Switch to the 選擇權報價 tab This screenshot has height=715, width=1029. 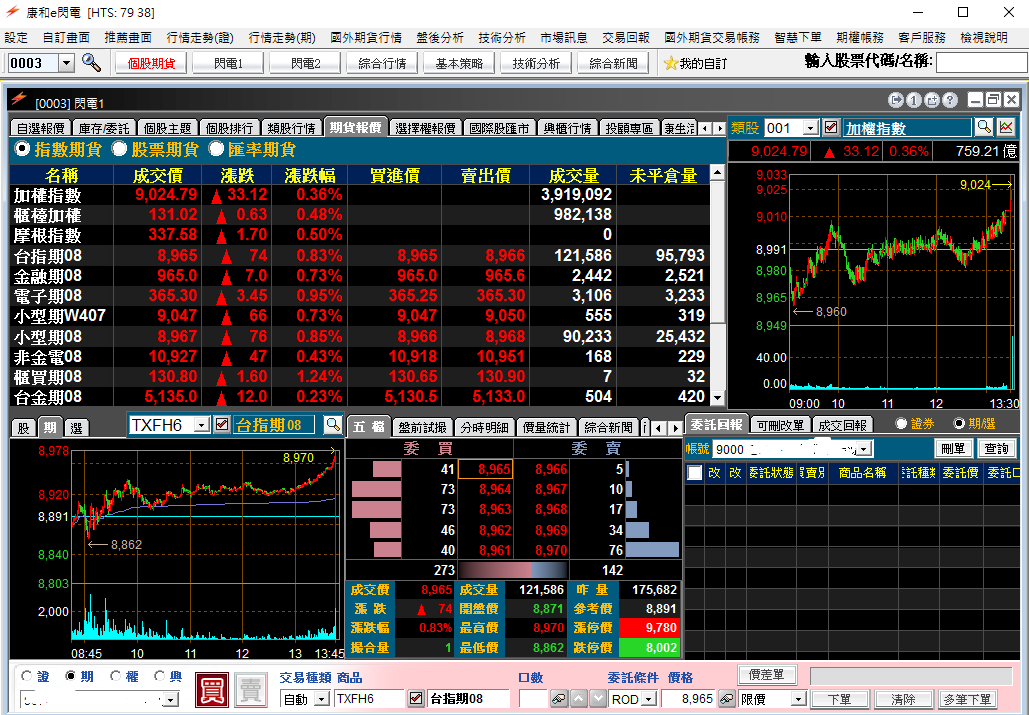click(x=425, y=128)
